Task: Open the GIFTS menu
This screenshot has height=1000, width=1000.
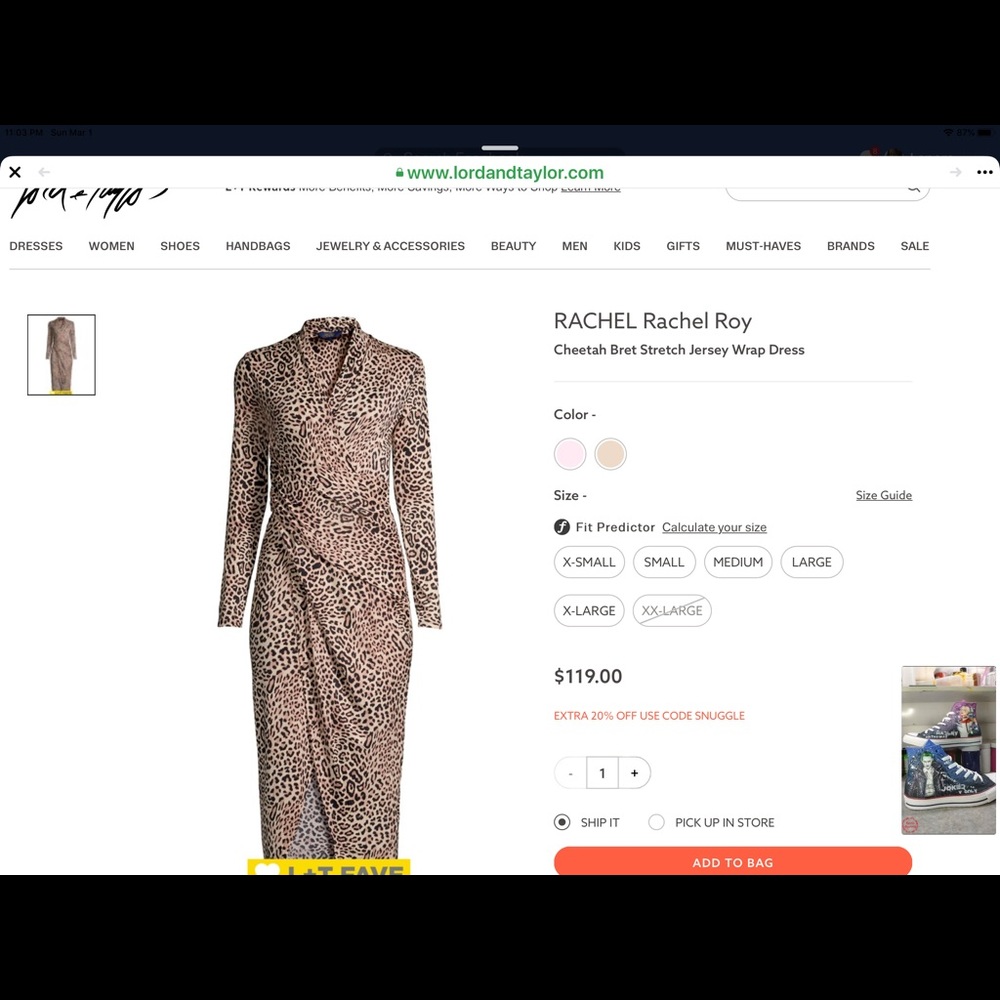Action: [683, 246]
